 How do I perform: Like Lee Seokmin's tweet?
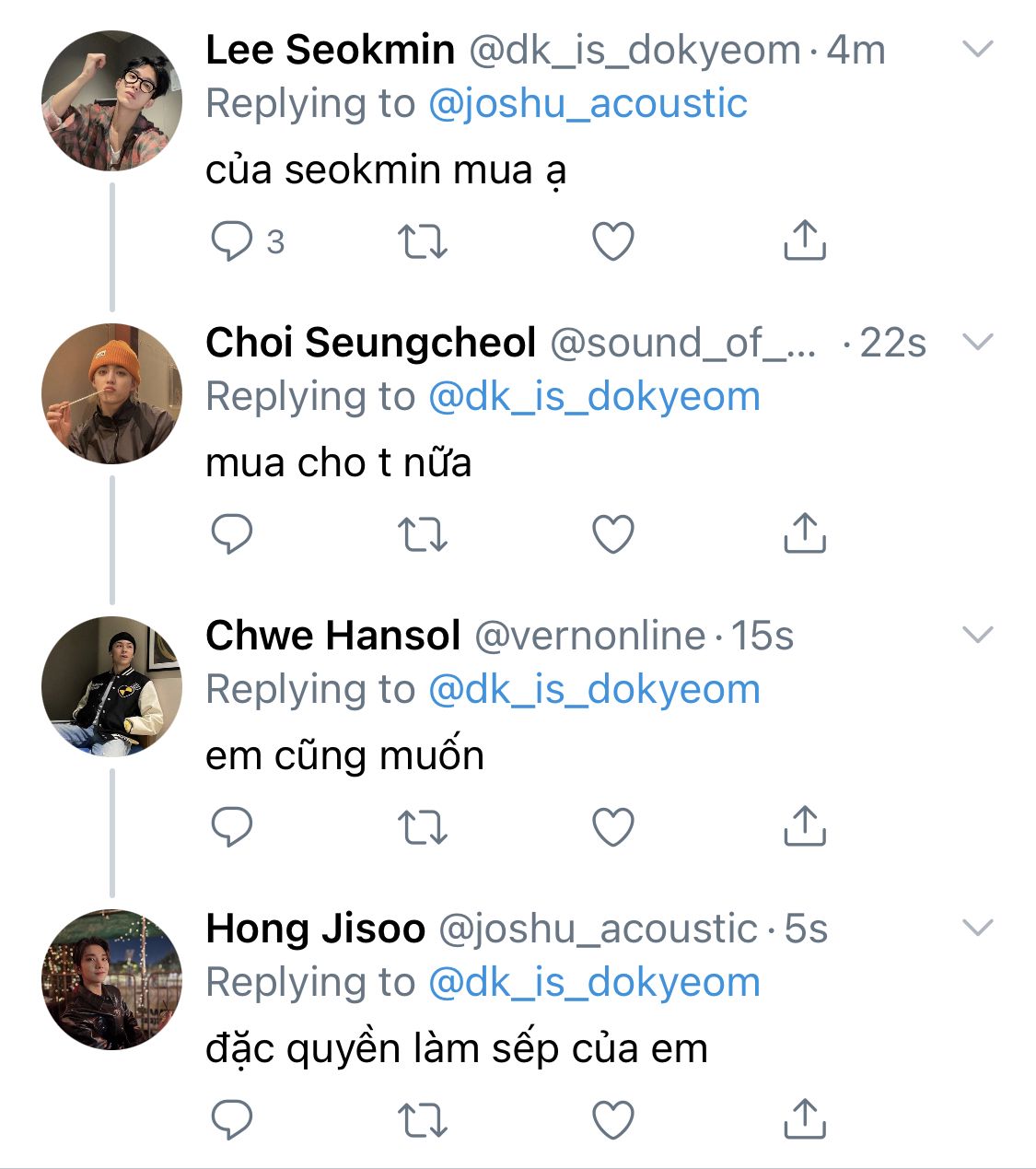[x=612, y=241]
